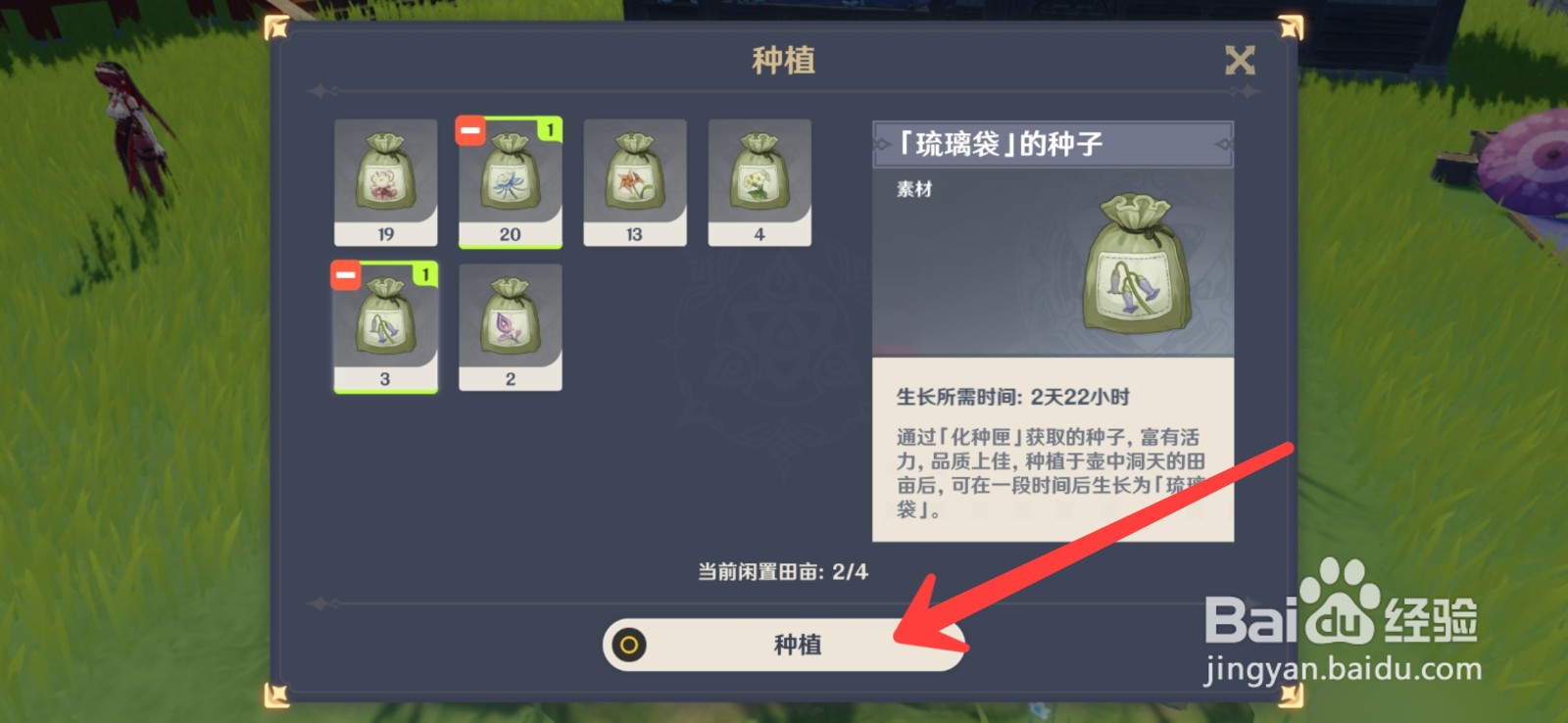Click the character standing in the grass
The height and width of the screenshot is (723, 1568).
click(135, 130)
